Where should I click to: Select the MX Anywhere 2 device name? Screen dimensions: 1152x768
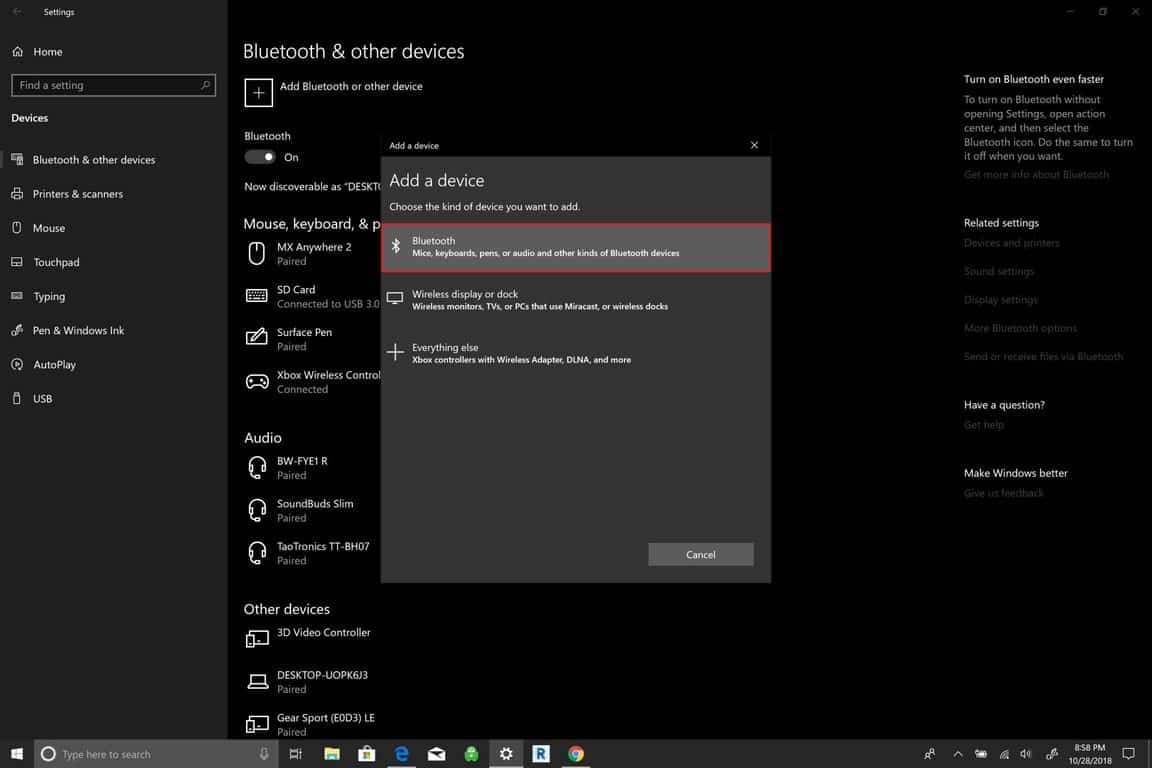[314, 247]
